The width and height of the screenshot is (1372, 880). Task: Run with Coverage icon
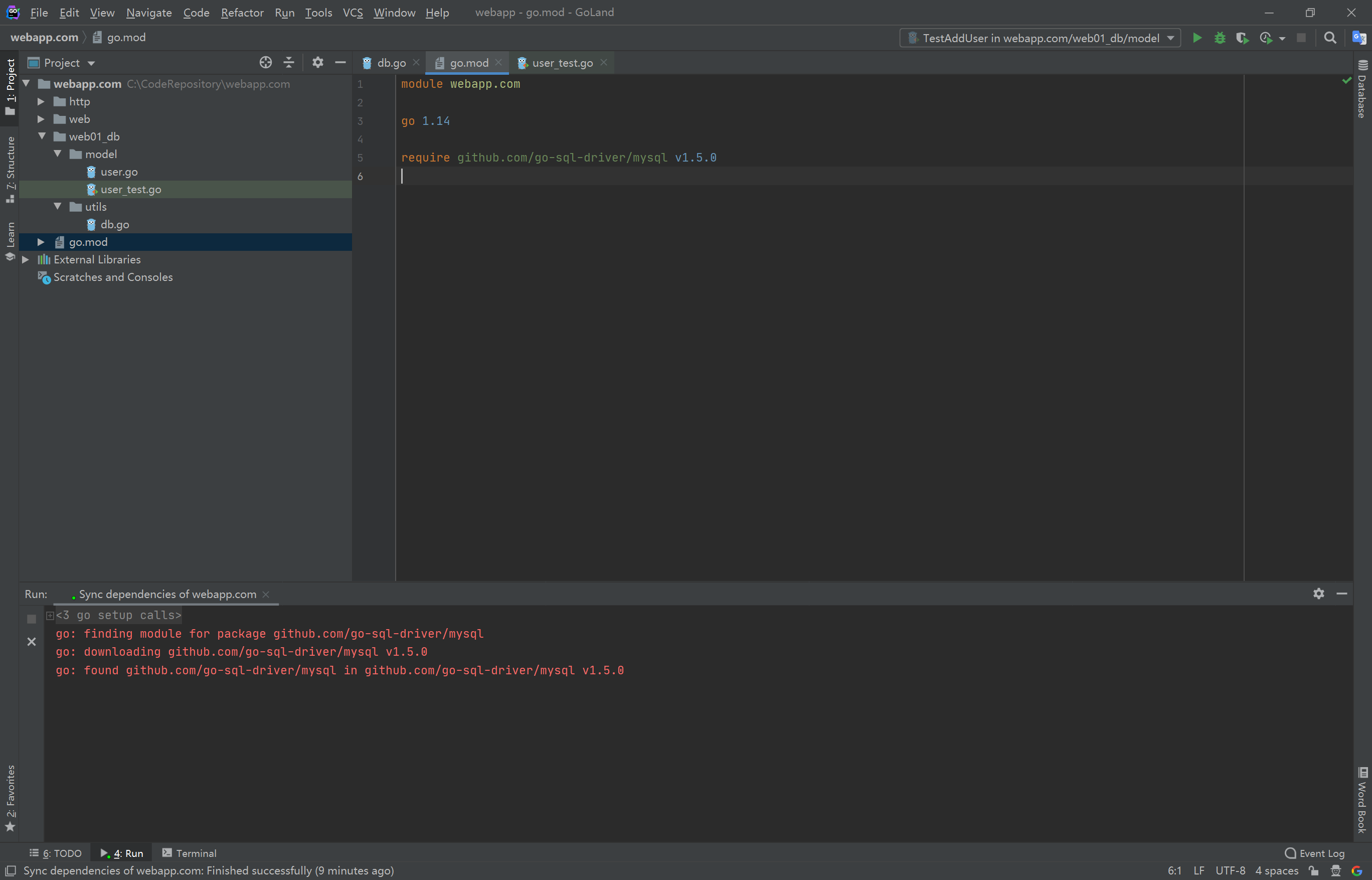[1242, 38]
